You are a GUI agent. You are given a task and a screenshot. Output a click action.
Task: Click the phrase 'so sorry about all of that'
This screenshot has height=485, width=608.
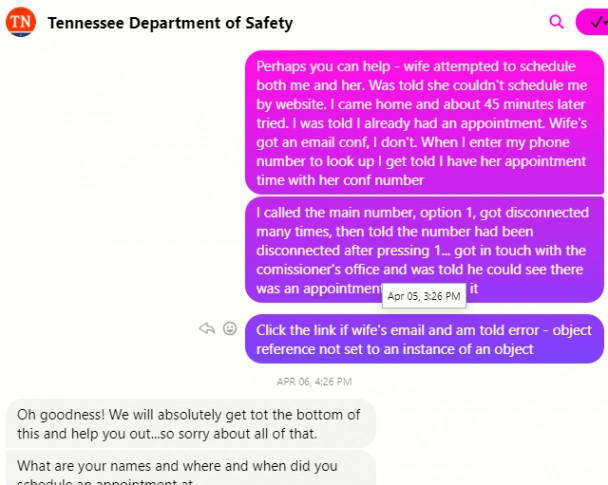click(238, 434)
